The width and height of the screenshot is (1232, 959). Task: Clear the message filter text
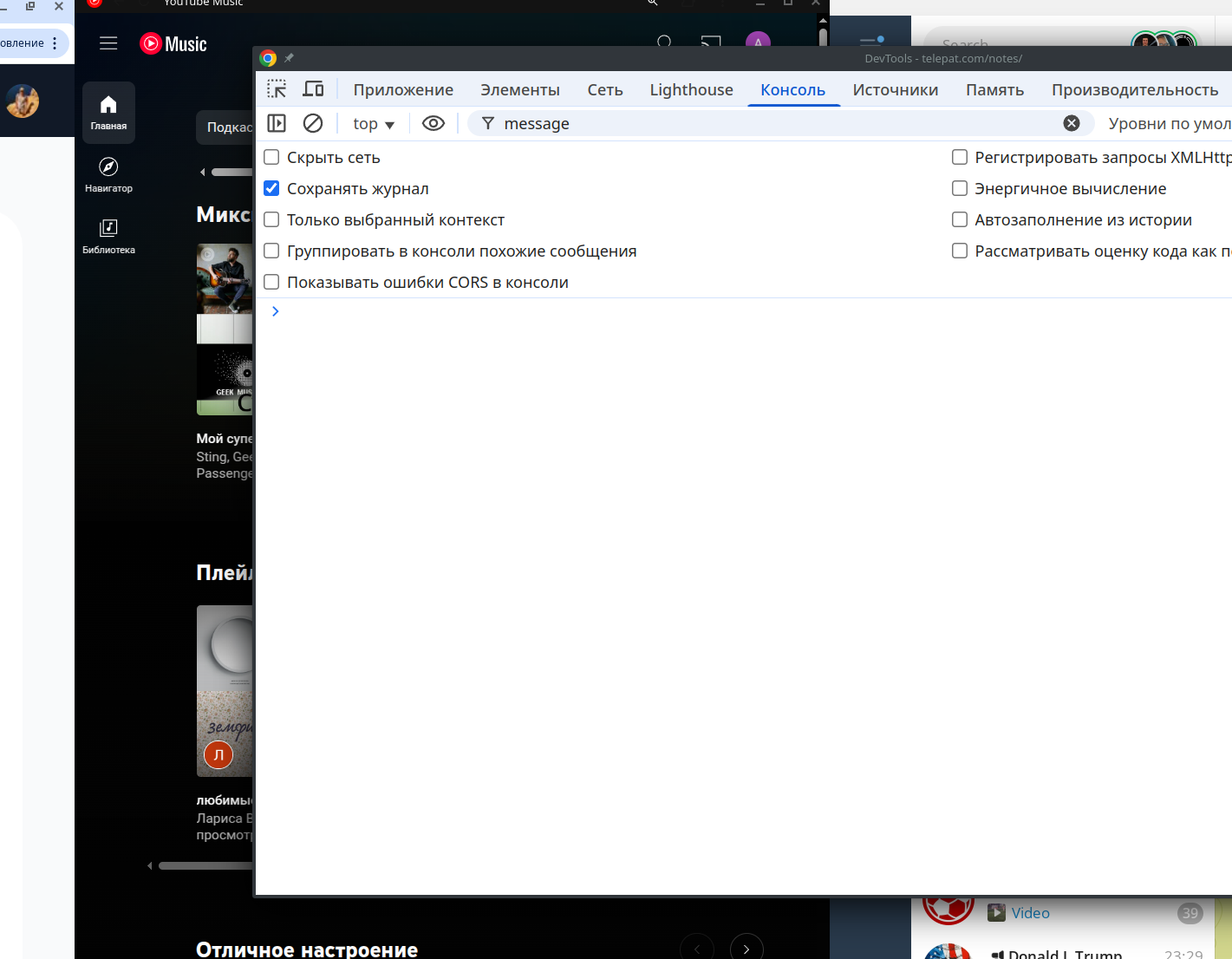(1072, 123)
